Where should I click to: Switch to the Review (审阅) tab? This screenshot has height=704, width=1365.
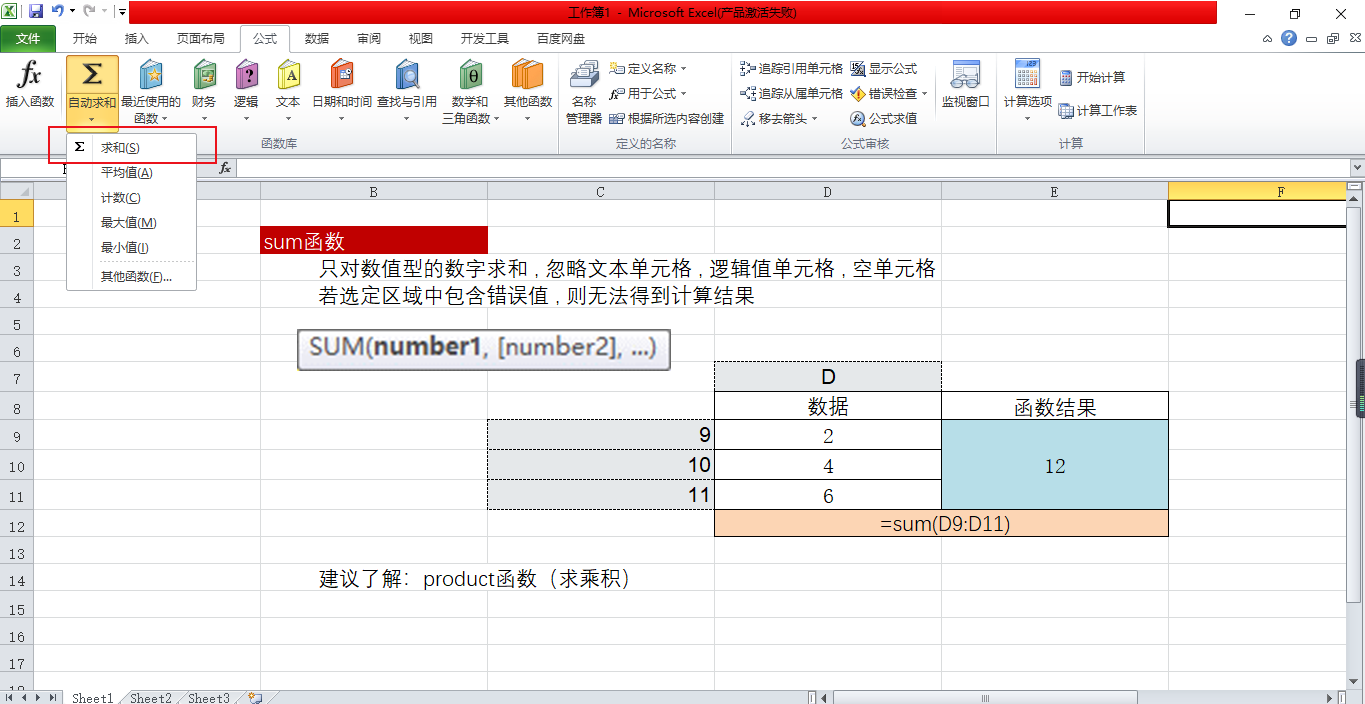click(369, 39)
